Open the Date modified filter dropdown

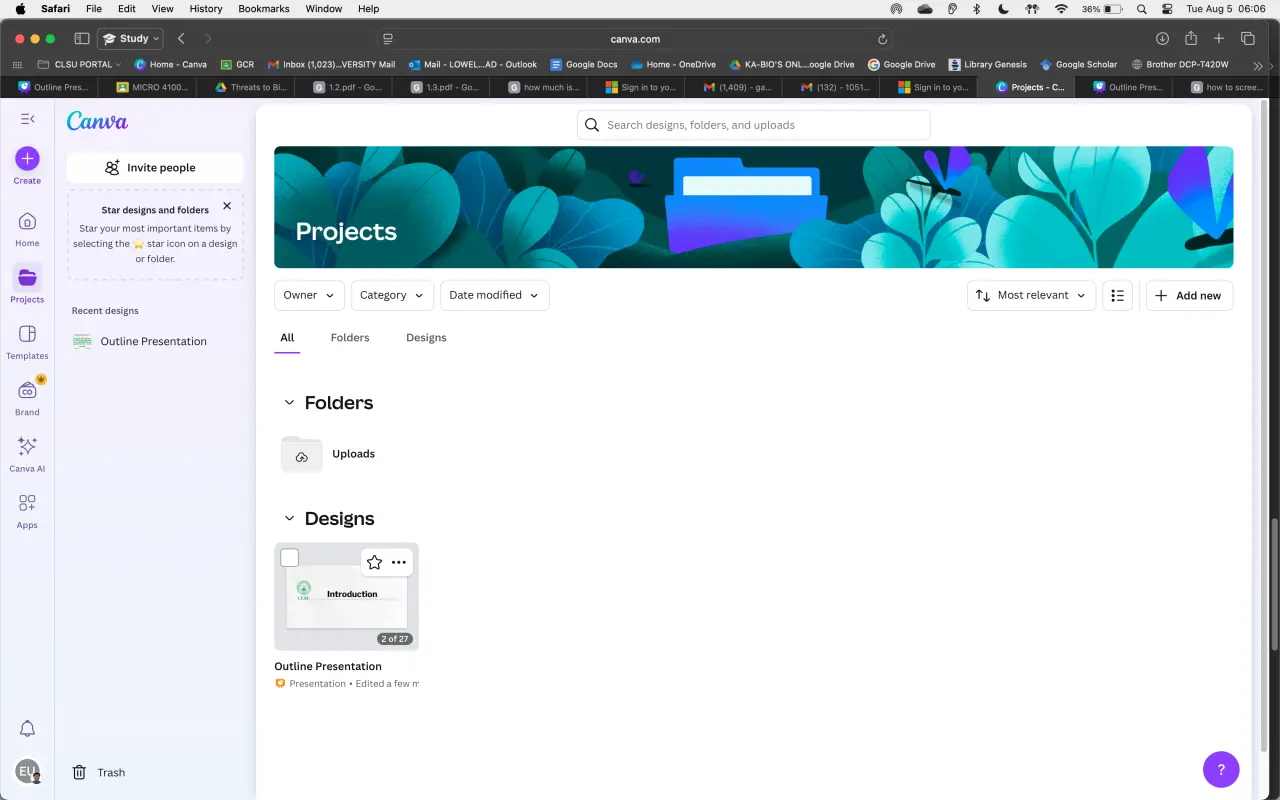click(495, 295)
